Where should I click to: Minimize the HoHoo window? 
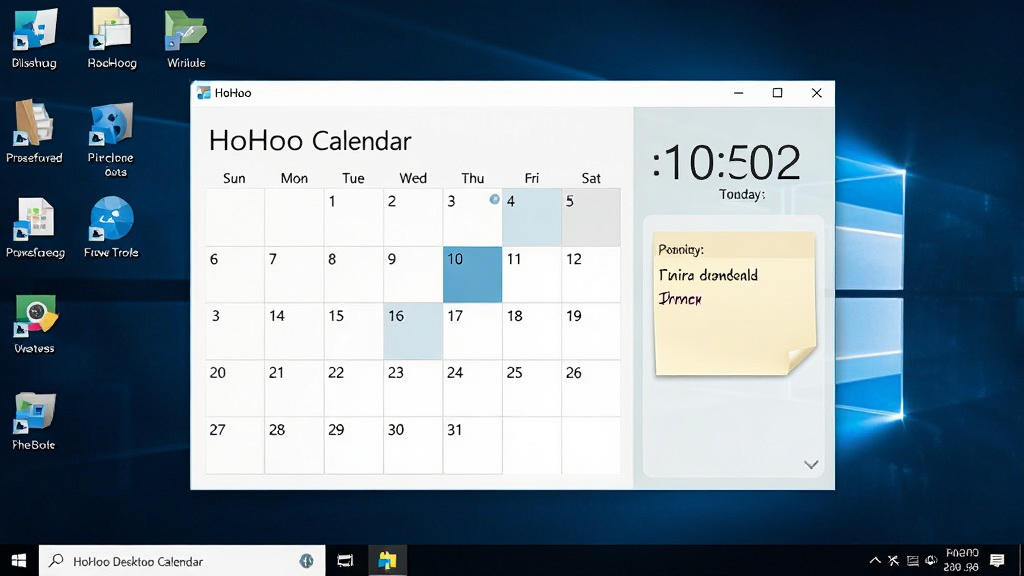click(739, 93)
